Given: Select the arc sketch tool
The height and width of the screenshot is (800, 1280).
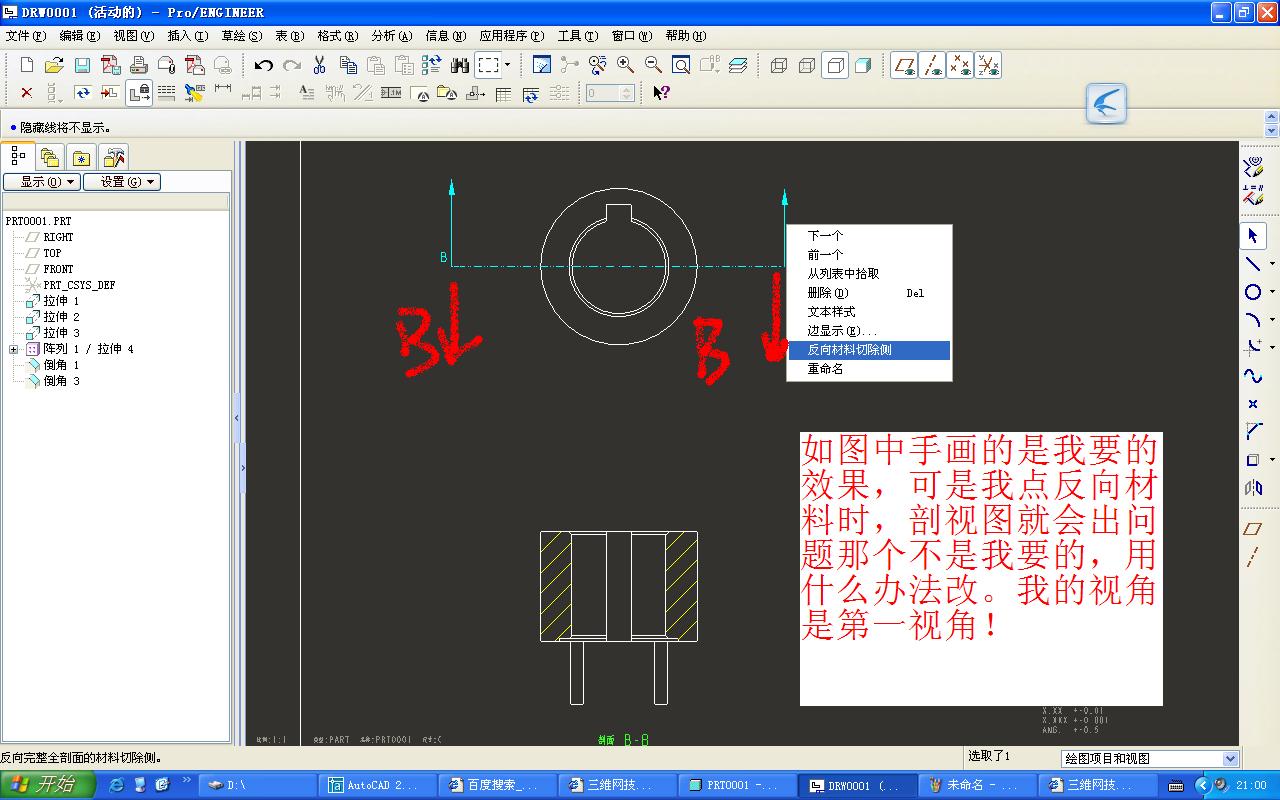Looking at the screenshot, I should 1253,320.
